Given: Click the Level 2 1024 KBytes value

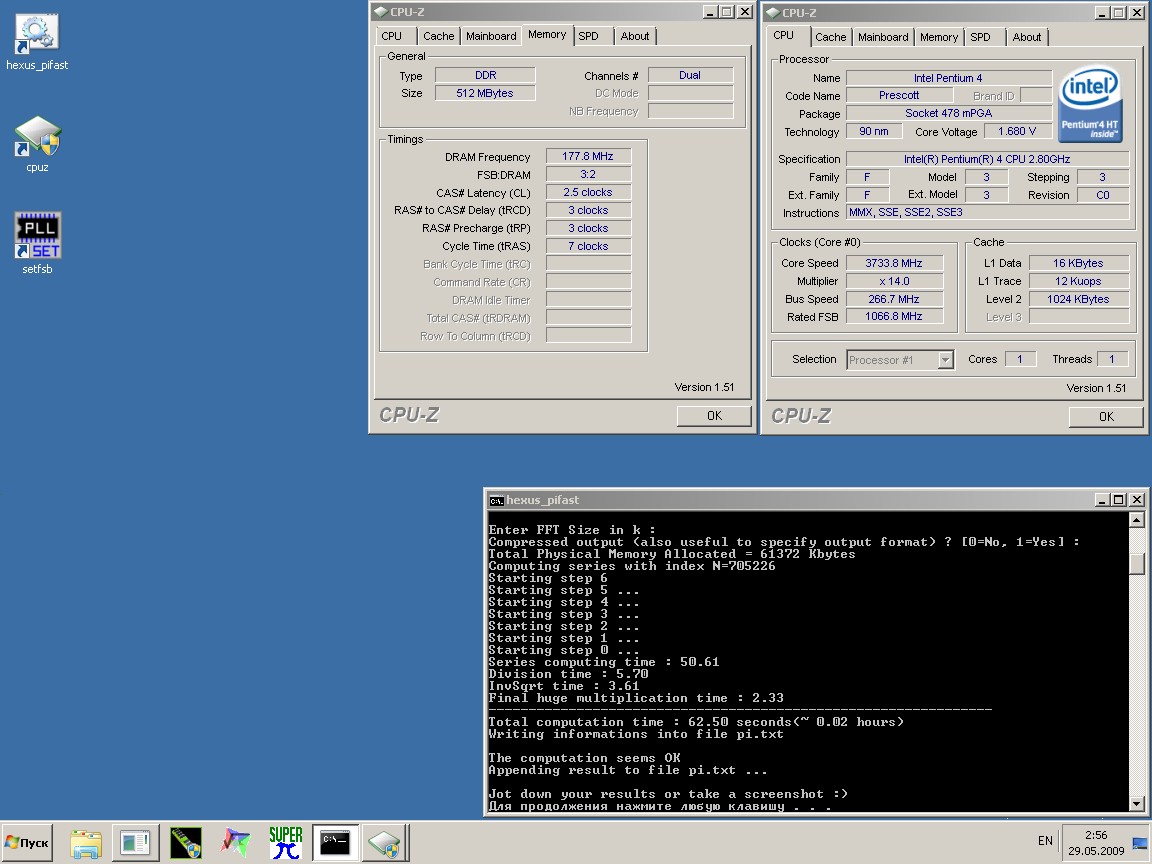Looking at the screenshot, I should (x=1078, y=299).
